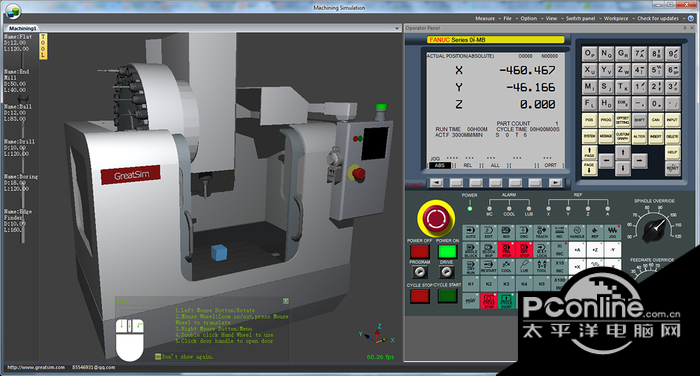
Task: Check the "Don't show again" box
Action: [x=158, y=356]
